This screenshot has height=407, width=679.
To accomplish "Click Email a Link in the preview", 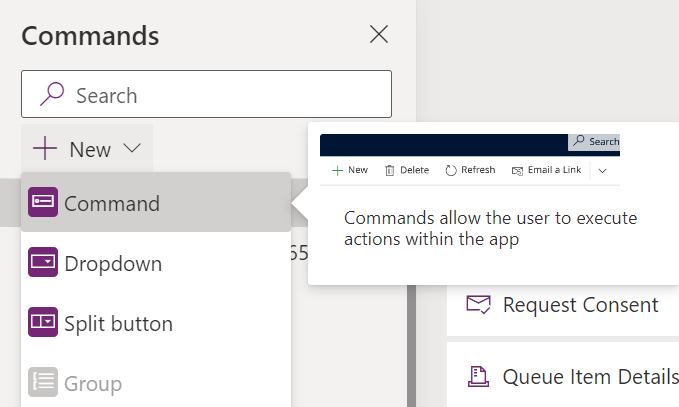I will tap(546, 170).
